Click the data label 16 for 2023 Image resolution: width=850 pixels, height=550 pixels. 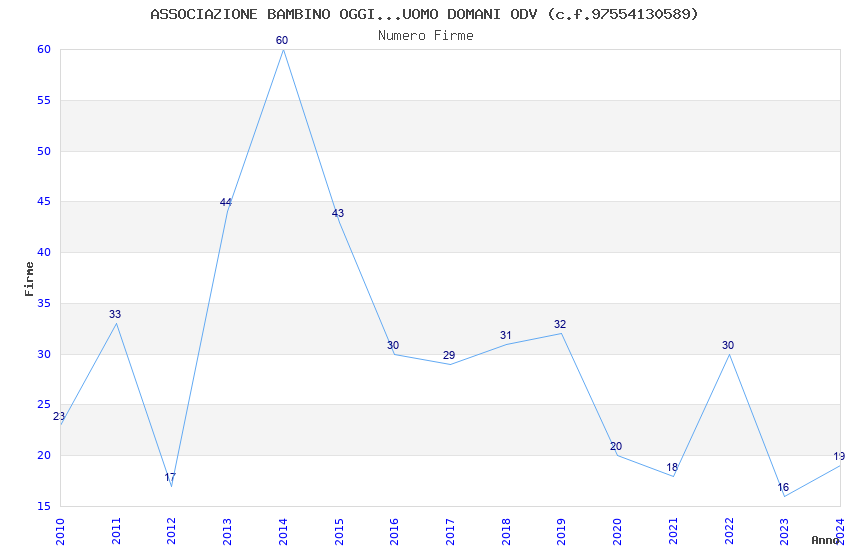783,487
